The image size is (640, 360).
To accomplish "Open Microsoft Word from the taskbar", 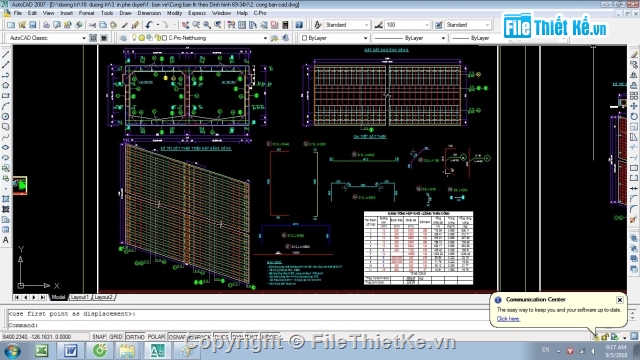I will click(x=71, y=351).
